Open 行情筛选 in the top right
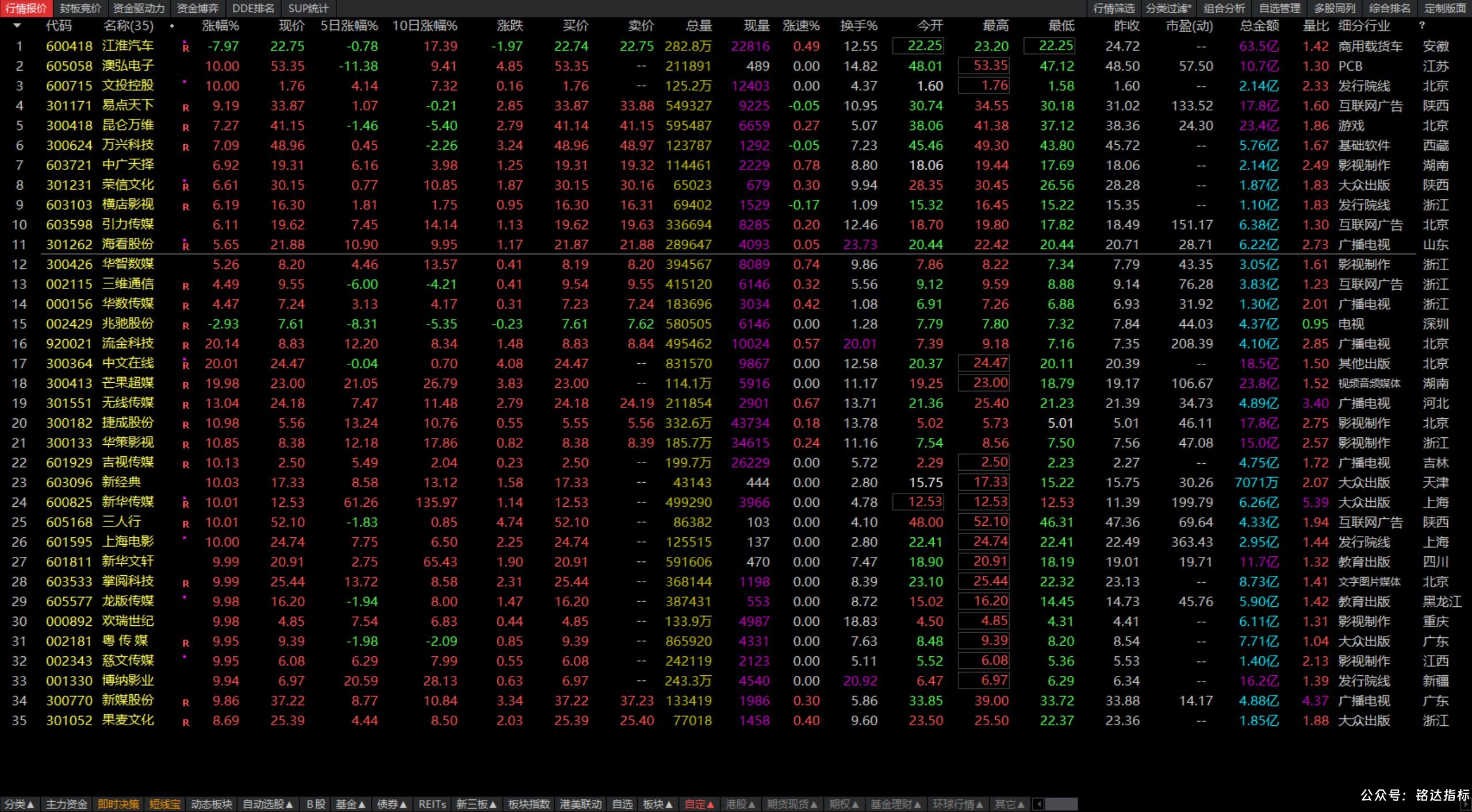1472x812 pixels. tap(1114, 9)
